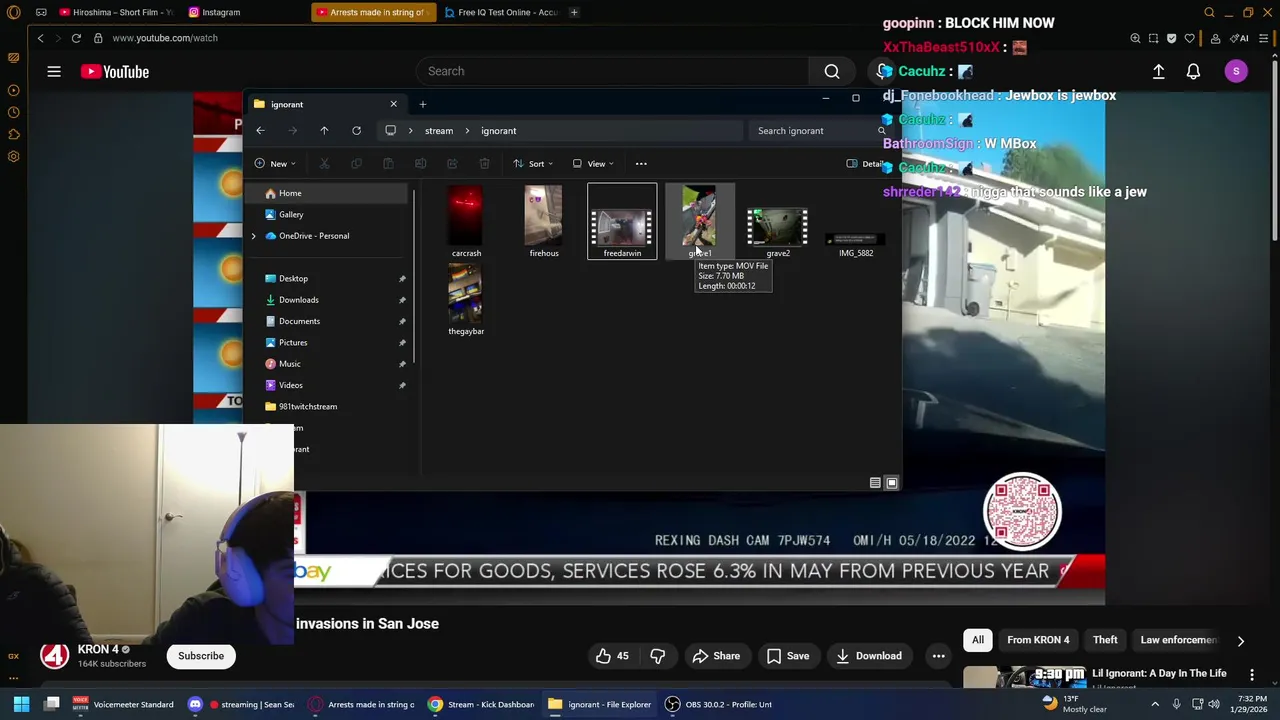Image resolution: width=1280 pixels, height=720 pixels.
Task: Open Discord streaming taskbar item
Action: tap(241, 704)
